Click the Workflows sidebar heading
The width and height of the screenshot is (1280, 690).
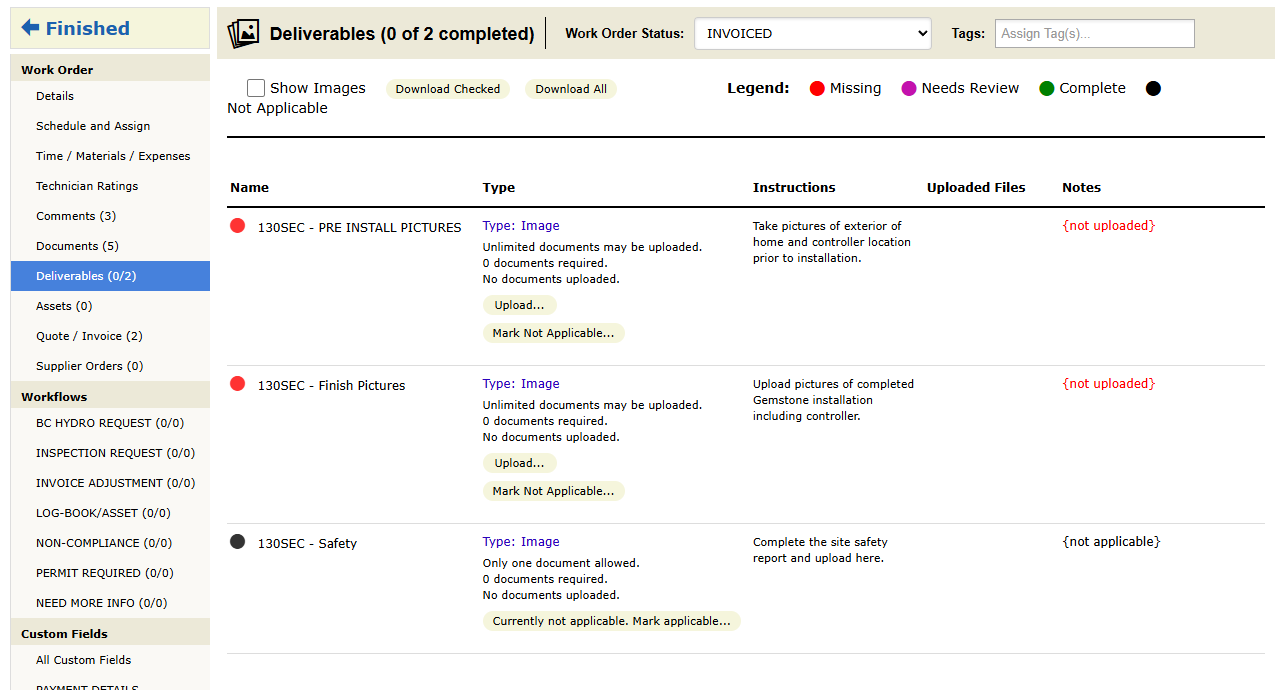(54, 397)
